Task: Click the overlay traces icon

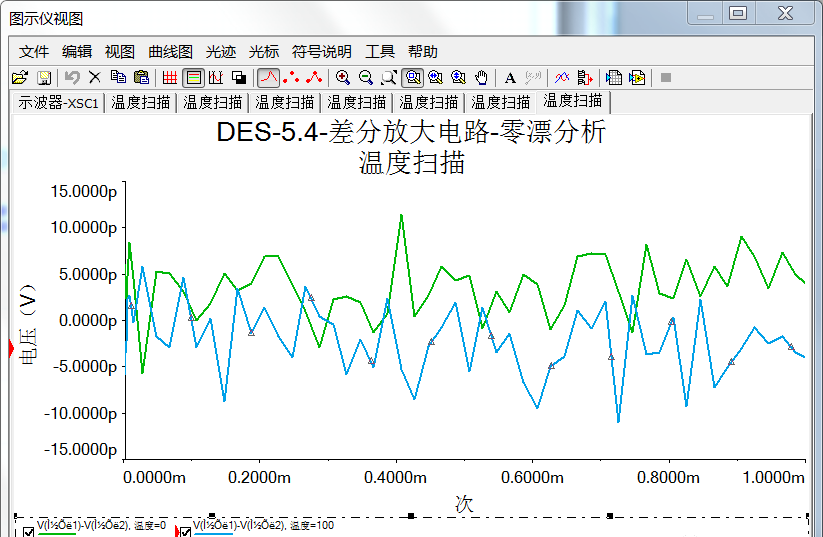Action: pos(562,78)
